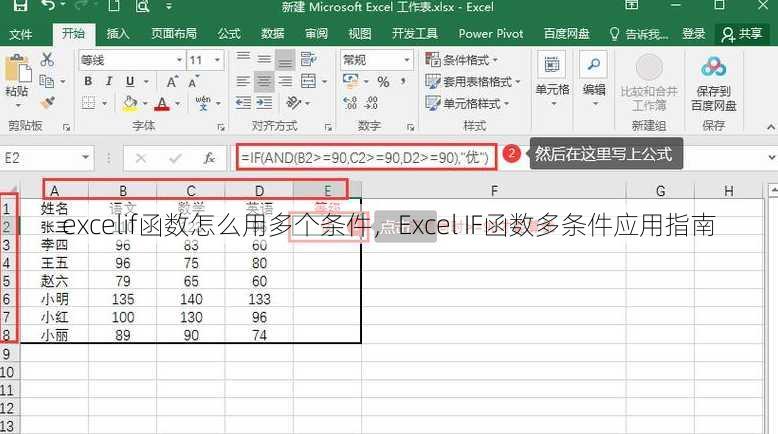Decrease the font size with smaller A

pyautogui.click(x=193, y=81)
